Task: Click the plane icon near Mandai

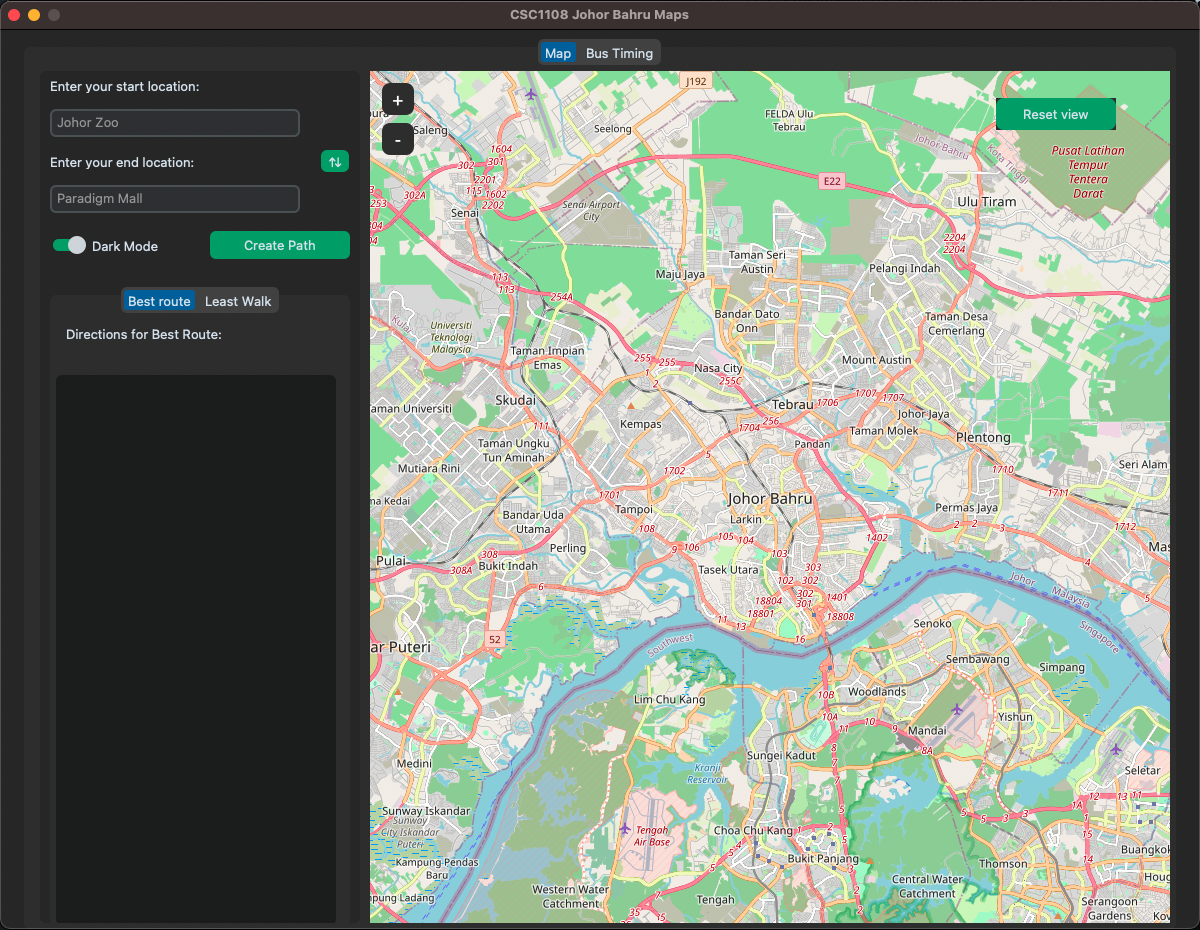Action: click(x=957, y=709)
